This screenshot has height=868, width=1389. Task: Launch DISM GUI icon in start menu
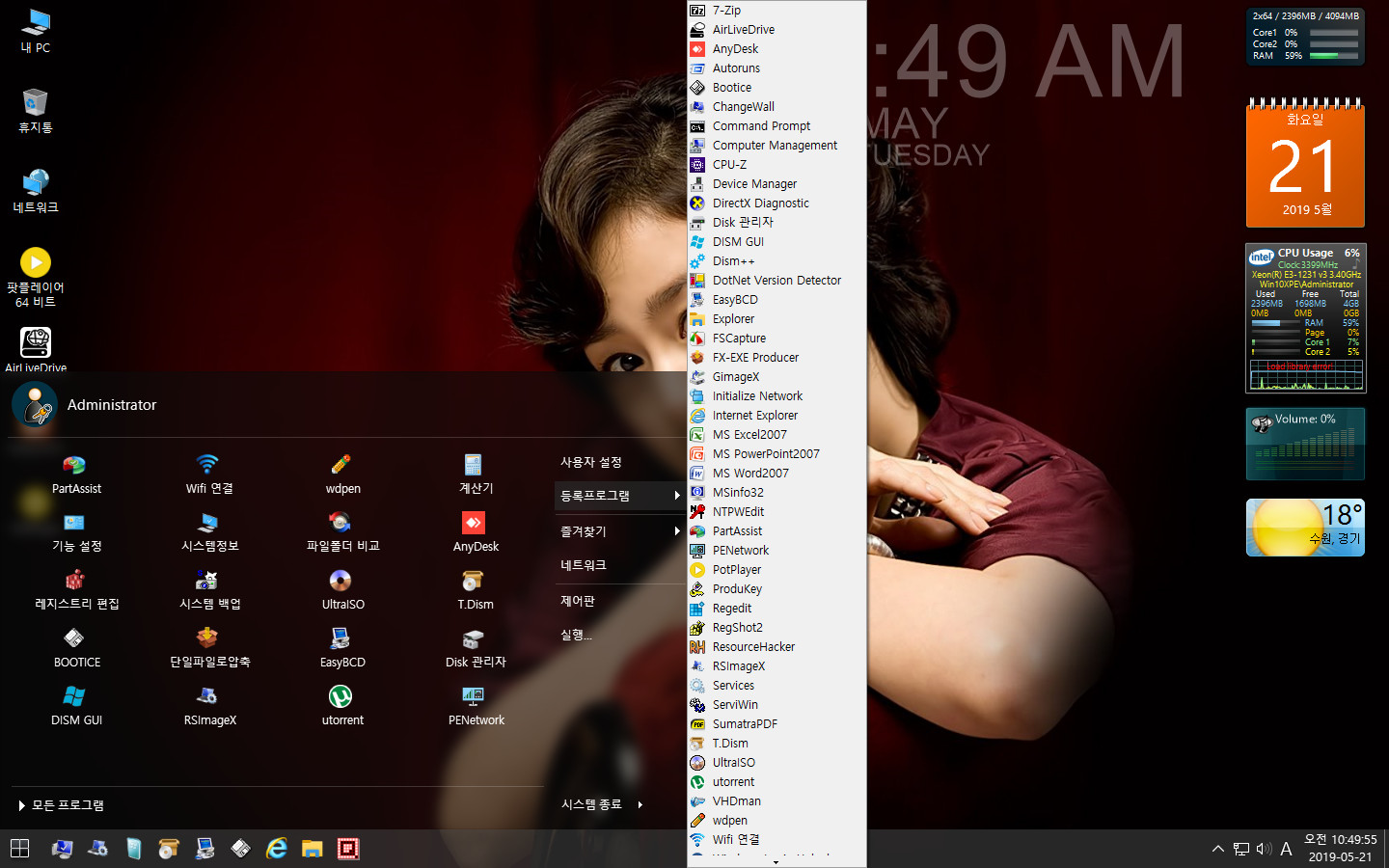(75, 706)
